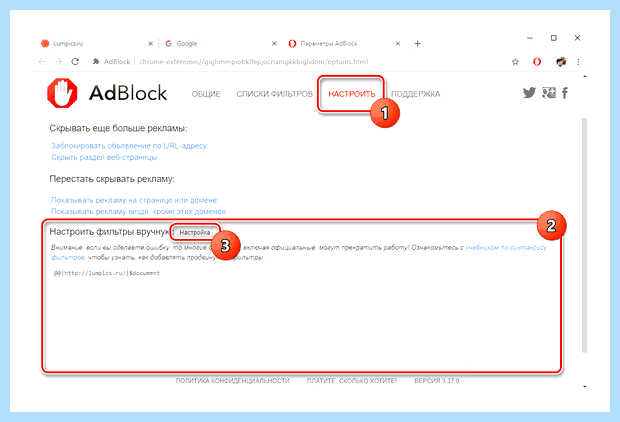The height and width of the screenshot is (422, 620).
Task: Click the Скрывать еще больше рекламы heading
Action: [118, 129]
